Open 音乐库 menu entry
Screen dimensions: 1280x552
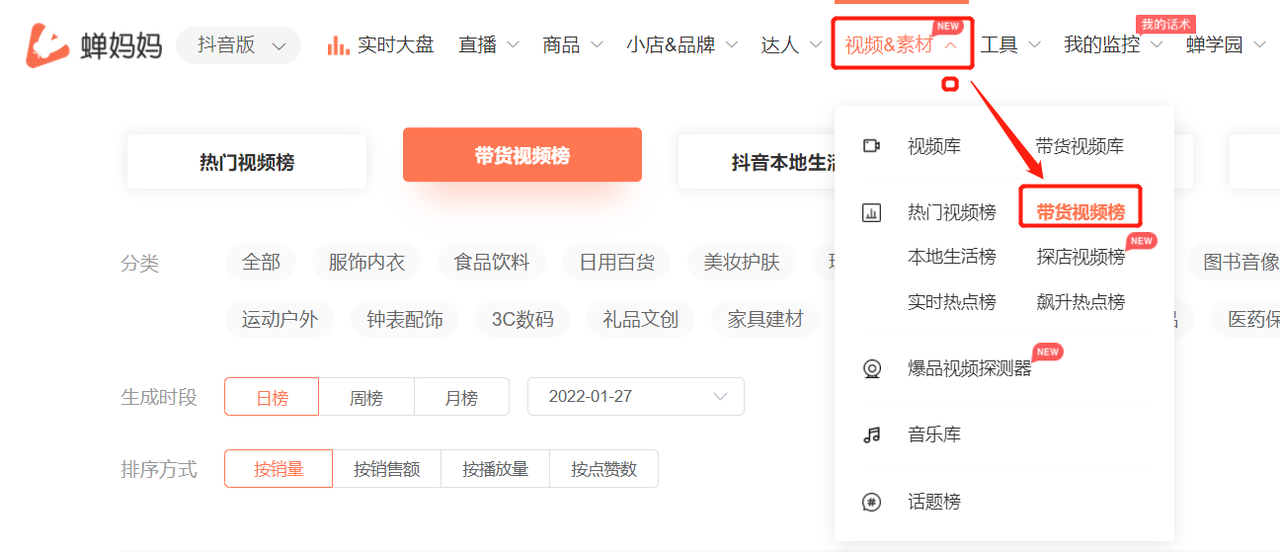tap(934, 435)
